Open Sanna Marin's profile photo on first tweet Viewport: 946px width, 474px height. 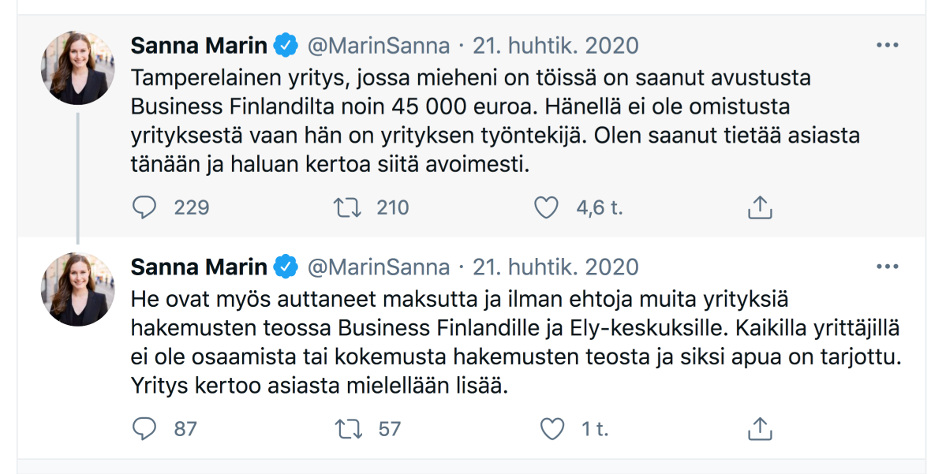78,67
